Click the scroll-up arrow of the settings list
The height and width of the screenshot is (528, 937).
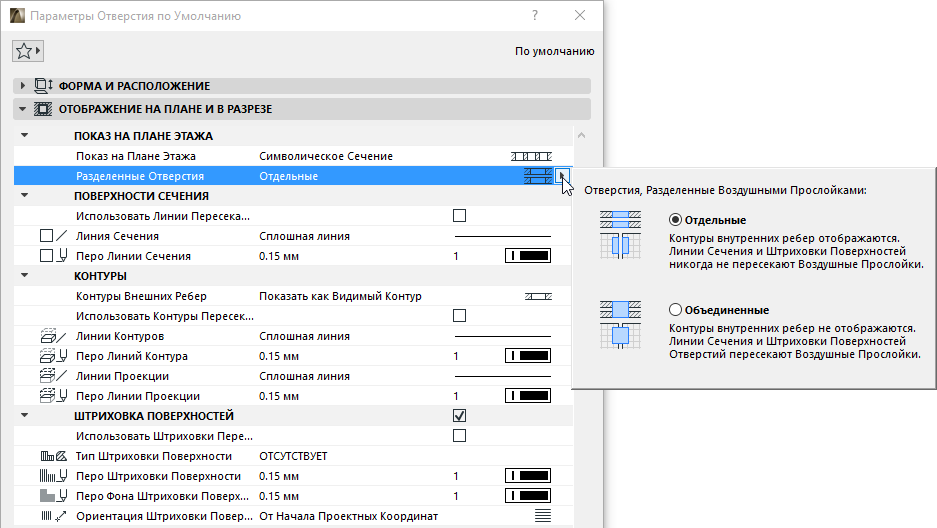pyautogui.click(x=581, y=136)
